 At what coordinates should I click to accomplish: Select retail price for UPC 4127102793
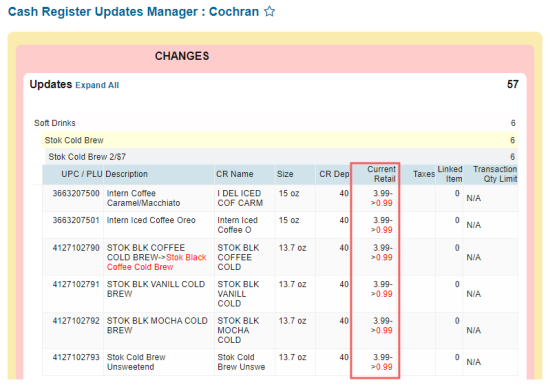(x=382, y=362)
